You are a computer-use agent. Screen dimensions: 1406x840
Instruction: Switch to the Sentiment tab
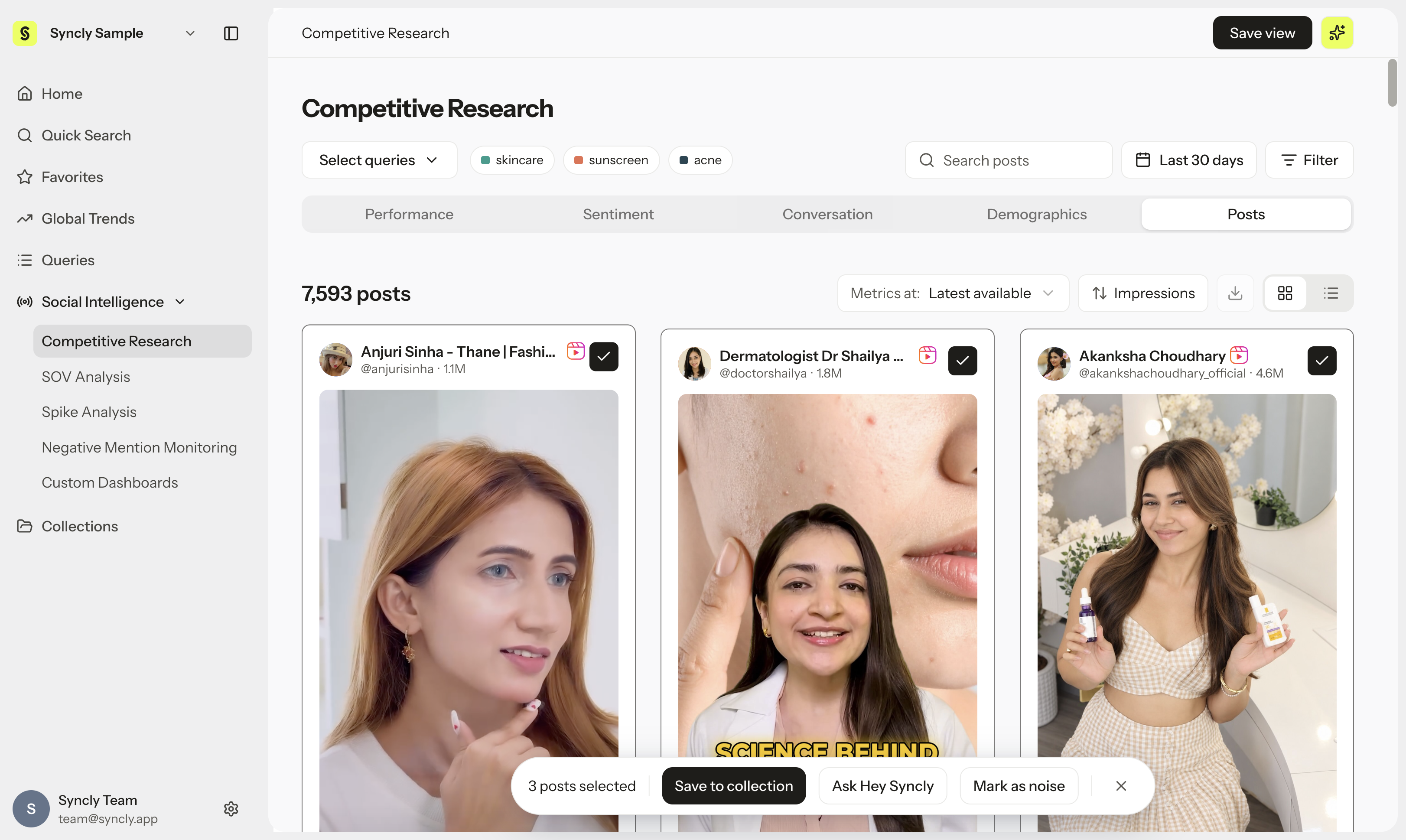(x=618, y=214)
